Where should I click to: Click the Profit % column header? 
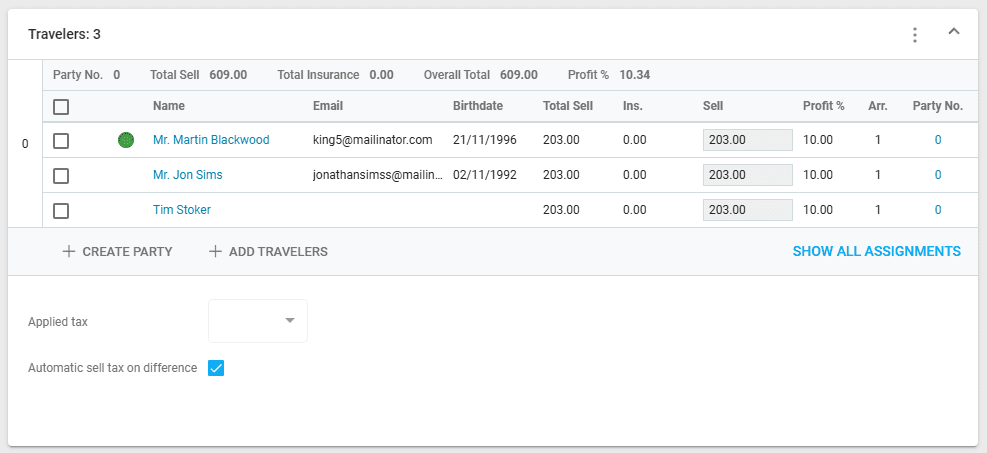[x=823, y=106]
